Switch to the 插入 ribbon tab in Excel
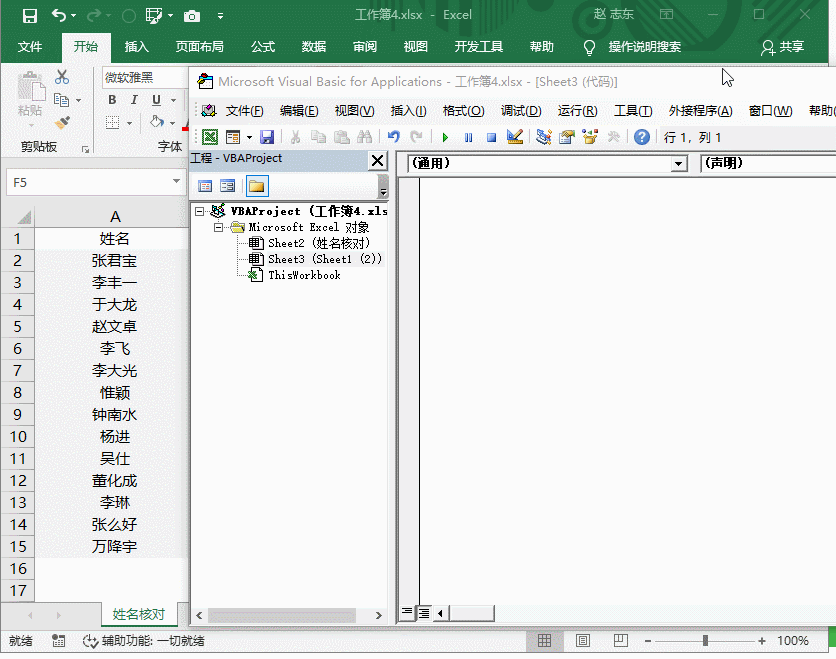The width and height of the screenshot is (836, 659). coord(137,47)
